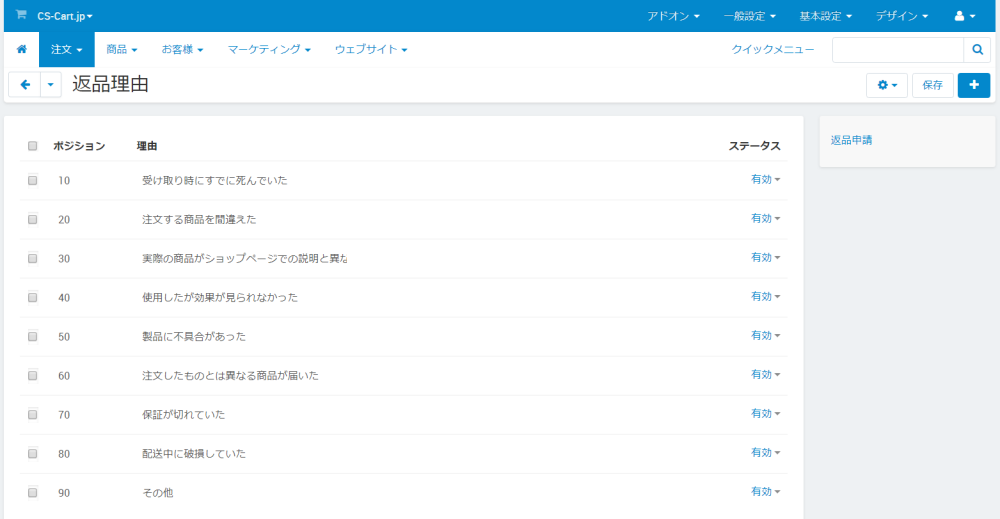Click the home icon in navigation bar
The height and width of the screenshot is (519, 1000).
coord(21,49)
